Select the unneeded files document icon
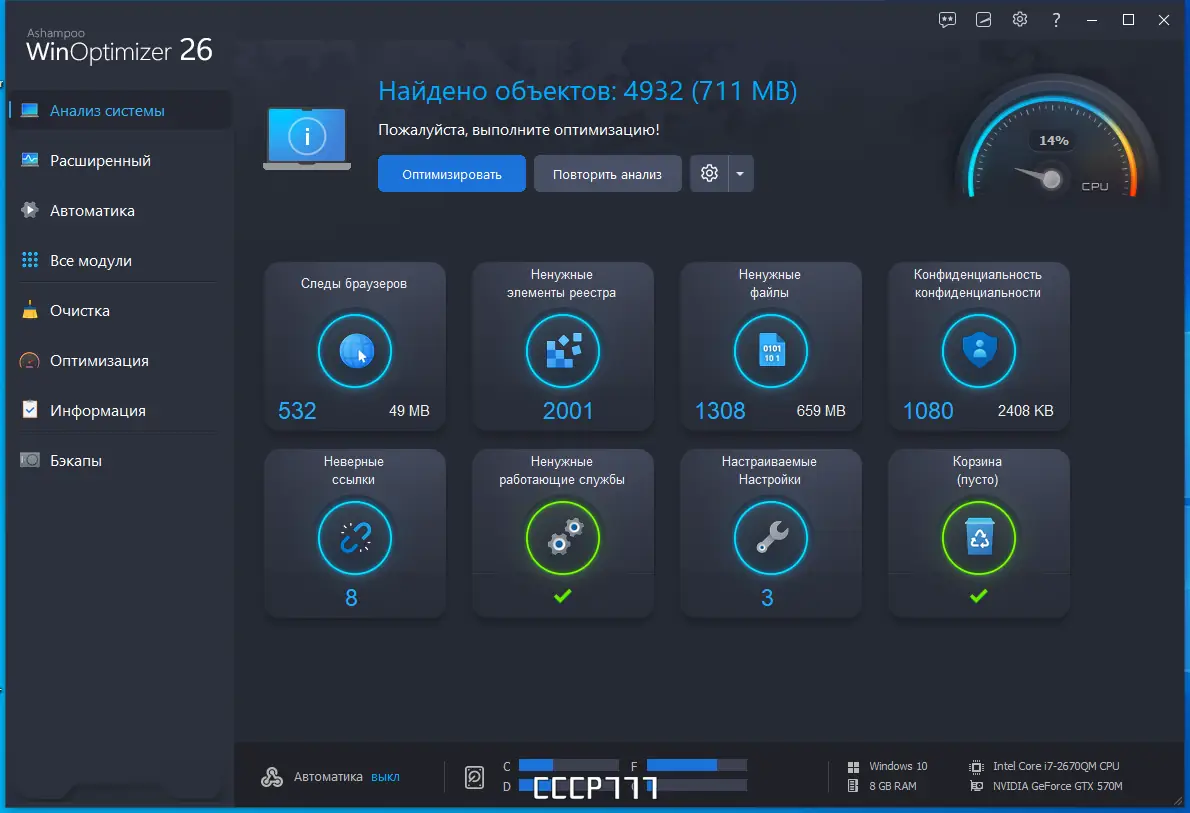Image resolution: width=1190 pixels, height=813 pixels. pos(771,351)
